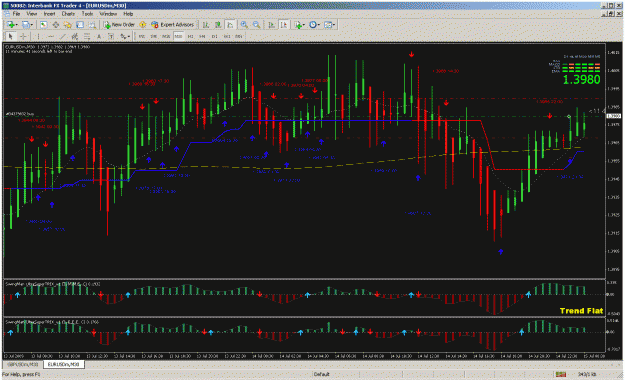Open the Periodicity clock icon
The image size is (625, 380).
pyautogui.click(x=313, y=25)
